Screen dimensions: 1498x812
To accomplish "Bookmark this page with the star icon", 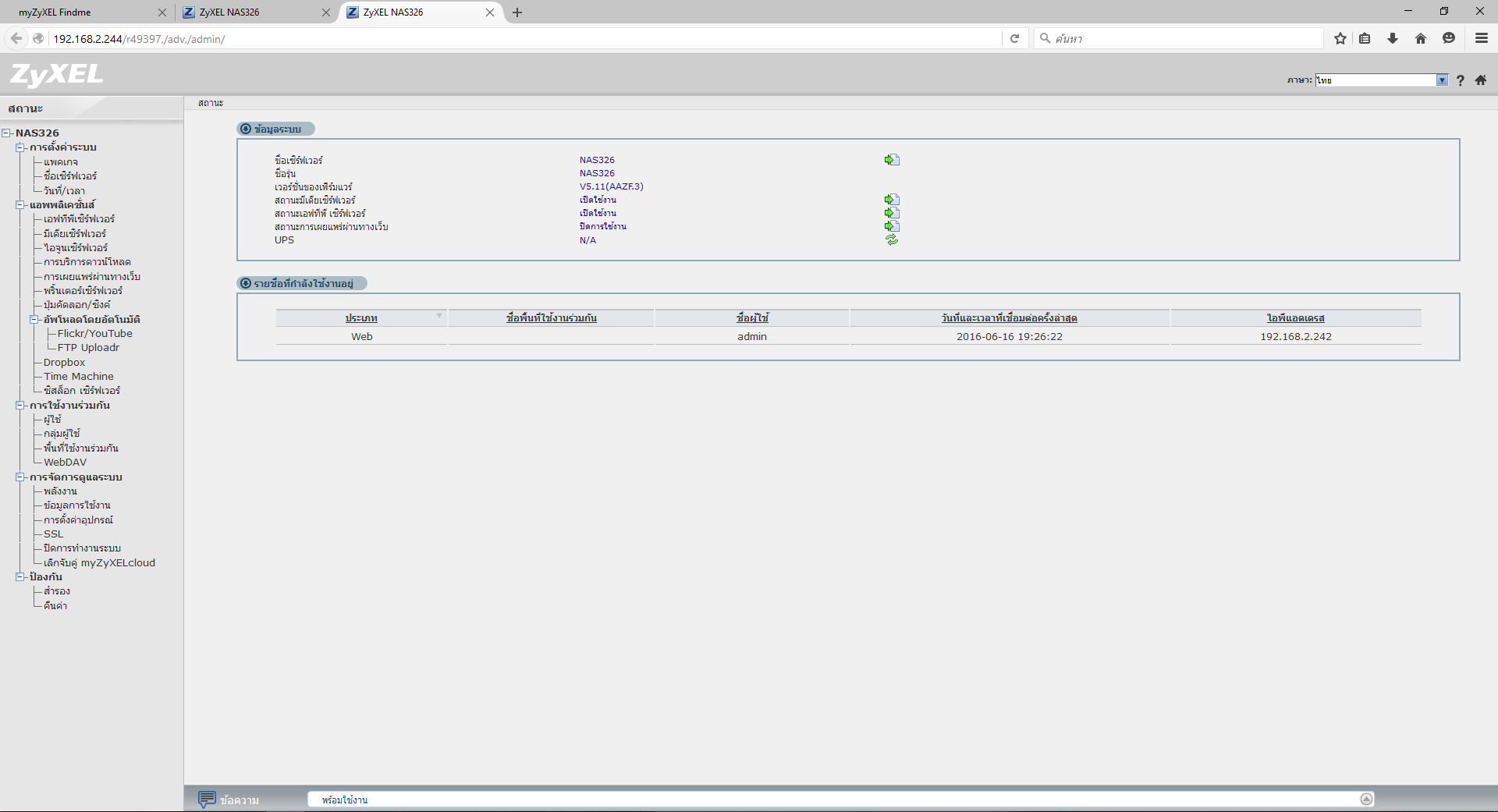I will tap(1340, 38).
